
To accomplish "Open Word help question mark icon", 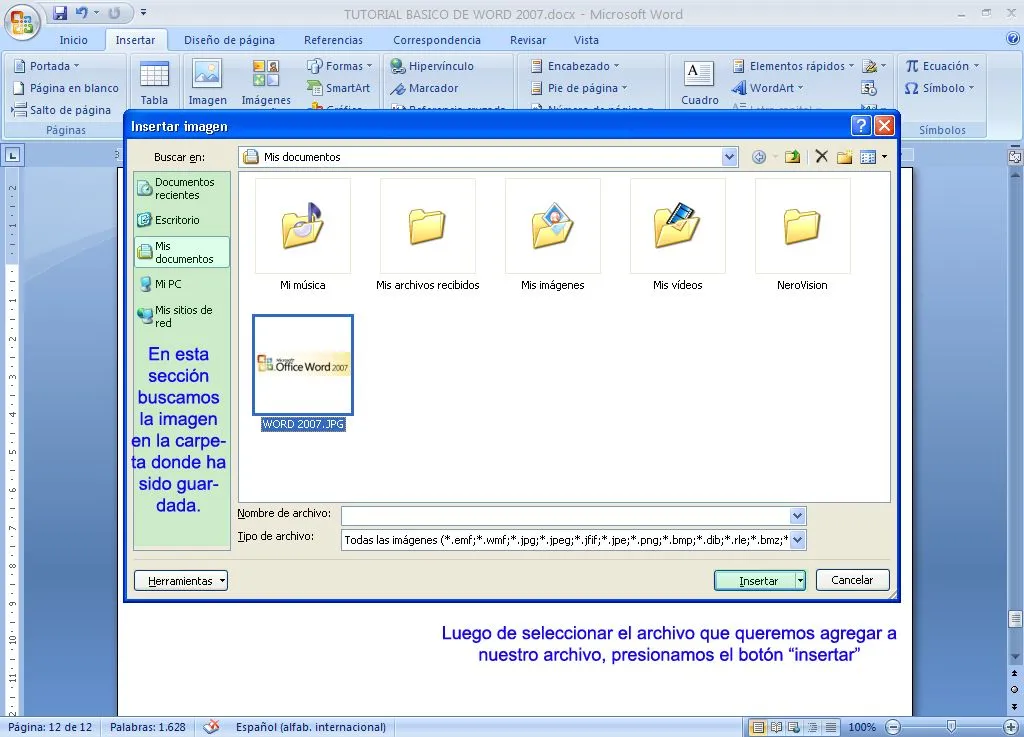I will [1013, 39].
